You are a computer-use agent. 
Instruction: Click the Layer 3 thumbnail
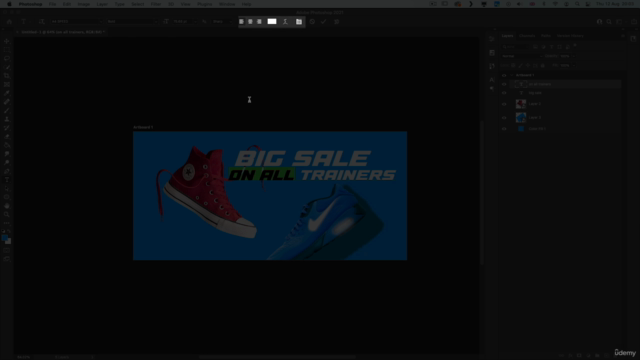click(521, 118)
